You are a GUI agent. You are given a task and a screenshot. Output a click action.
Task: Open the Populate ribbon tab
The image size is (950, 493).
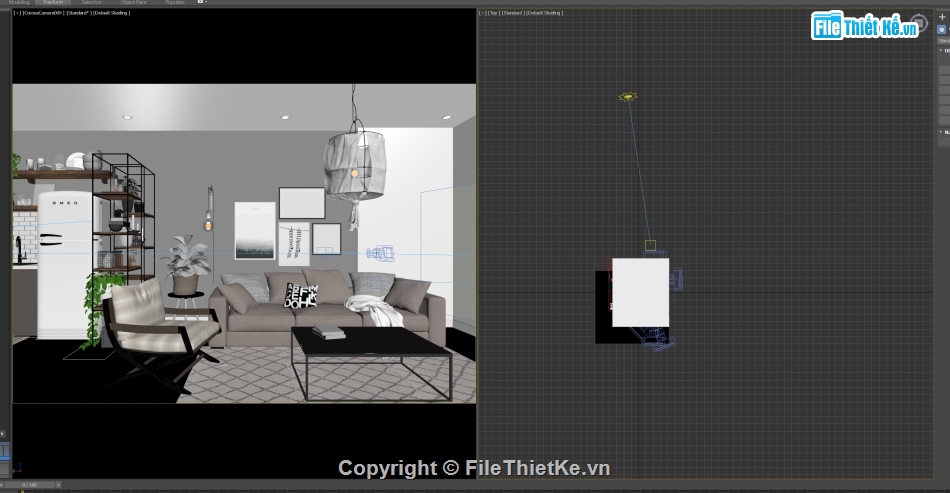point(175,2)
